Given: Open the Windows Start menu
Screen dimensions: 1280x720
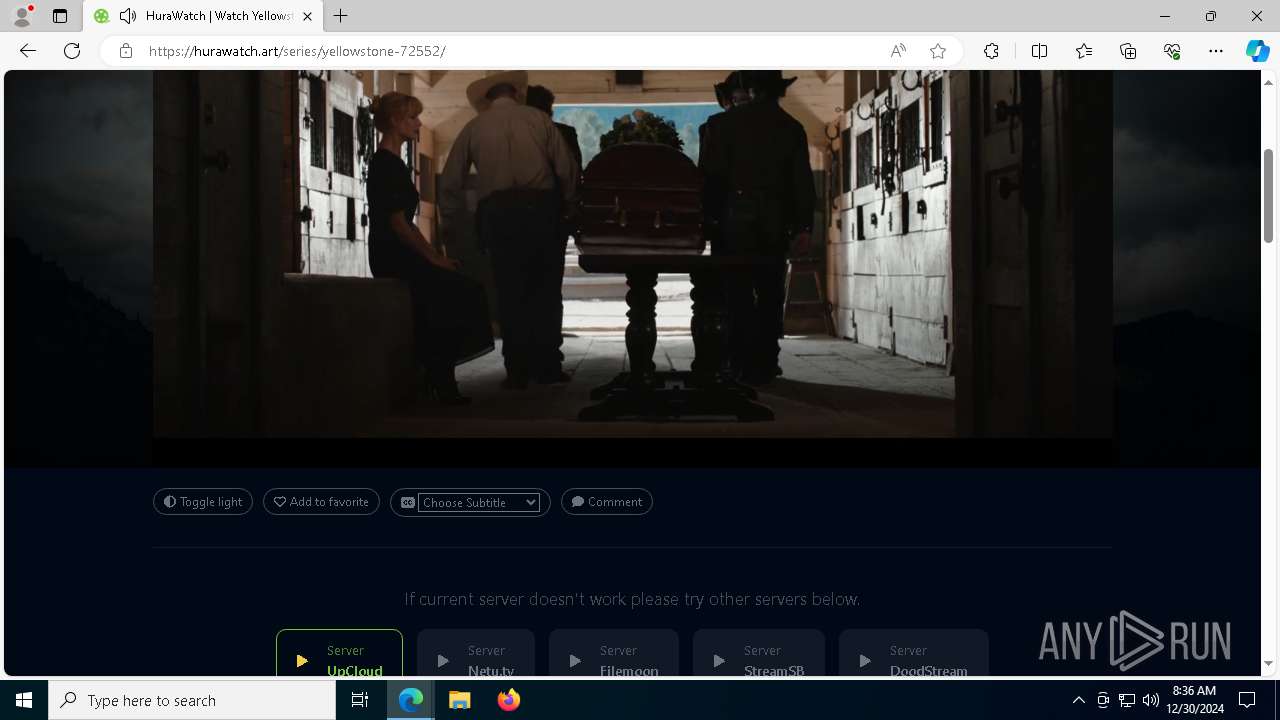Looking at the screenshot, I should [24, 700].
